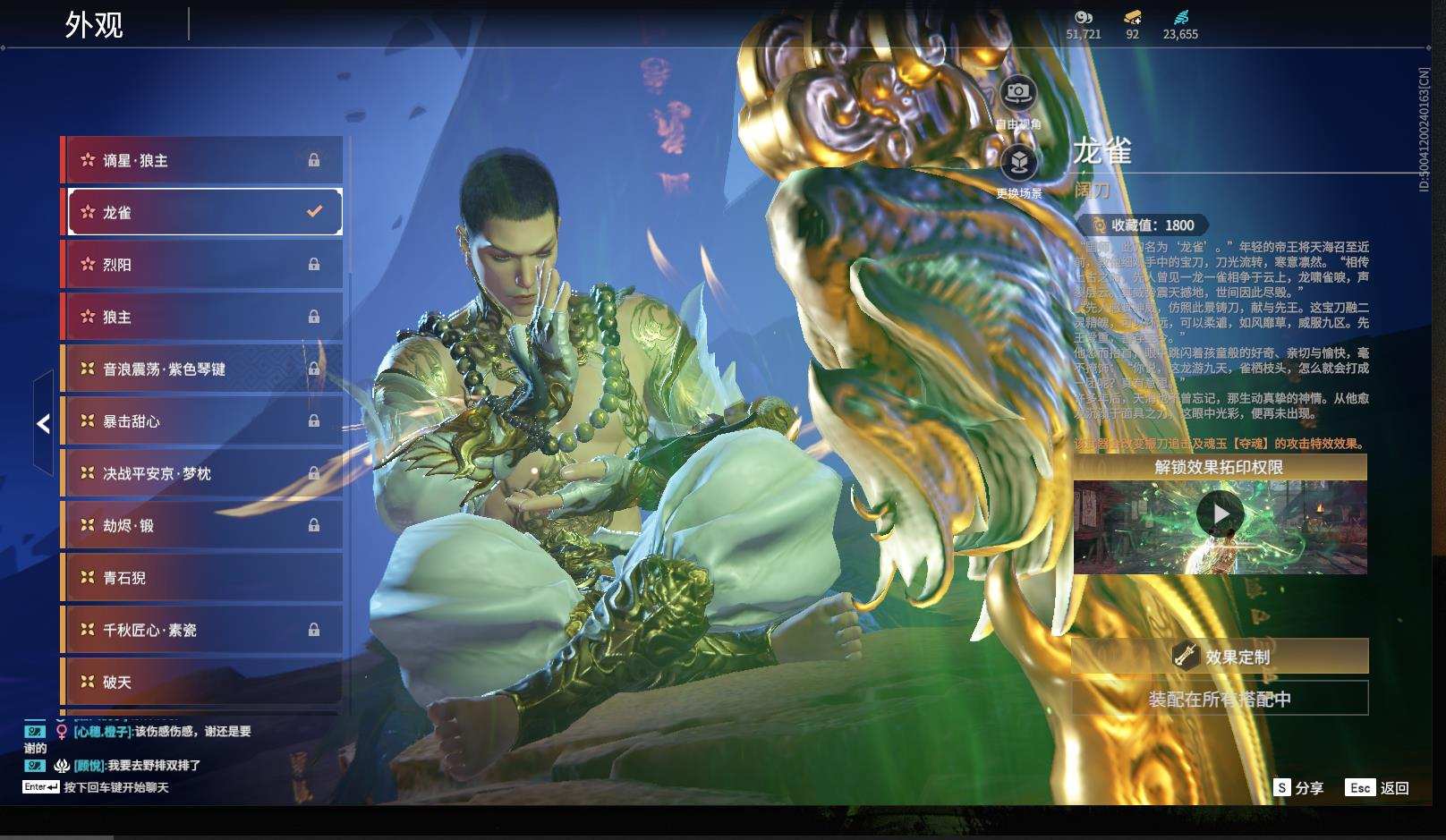Click the 51,721 currency amount

(x=1084, y=34)
